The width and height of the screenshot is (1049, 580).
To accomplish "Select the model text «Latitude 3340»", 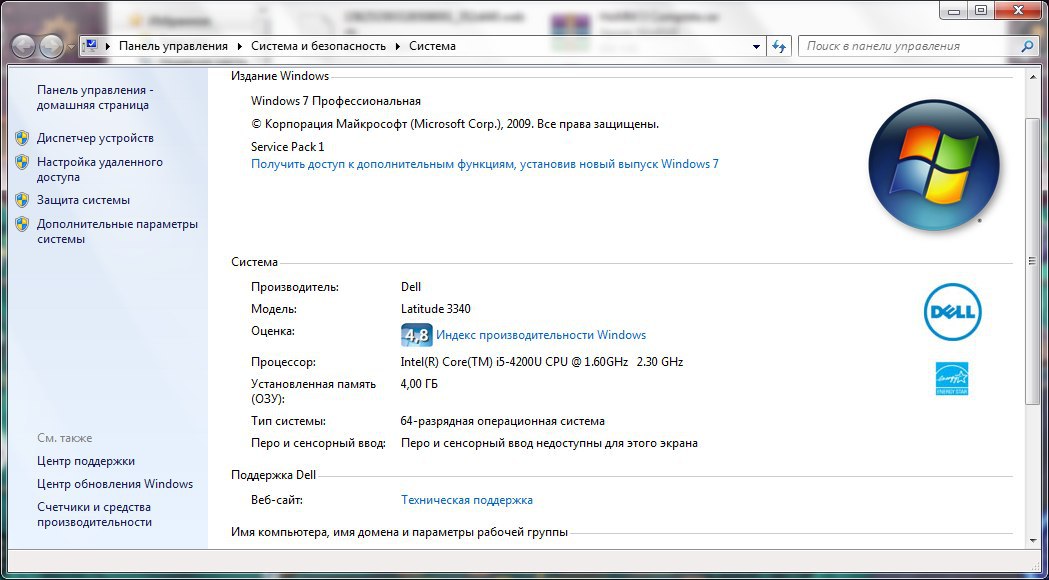I will (436, 308).
